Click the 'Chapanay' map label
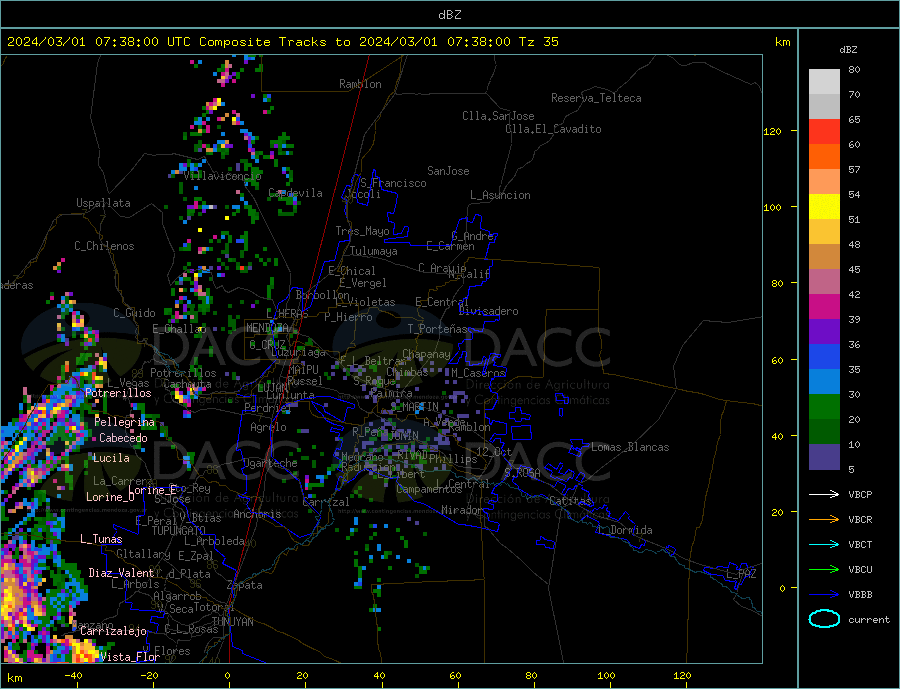 pos(426,354)
